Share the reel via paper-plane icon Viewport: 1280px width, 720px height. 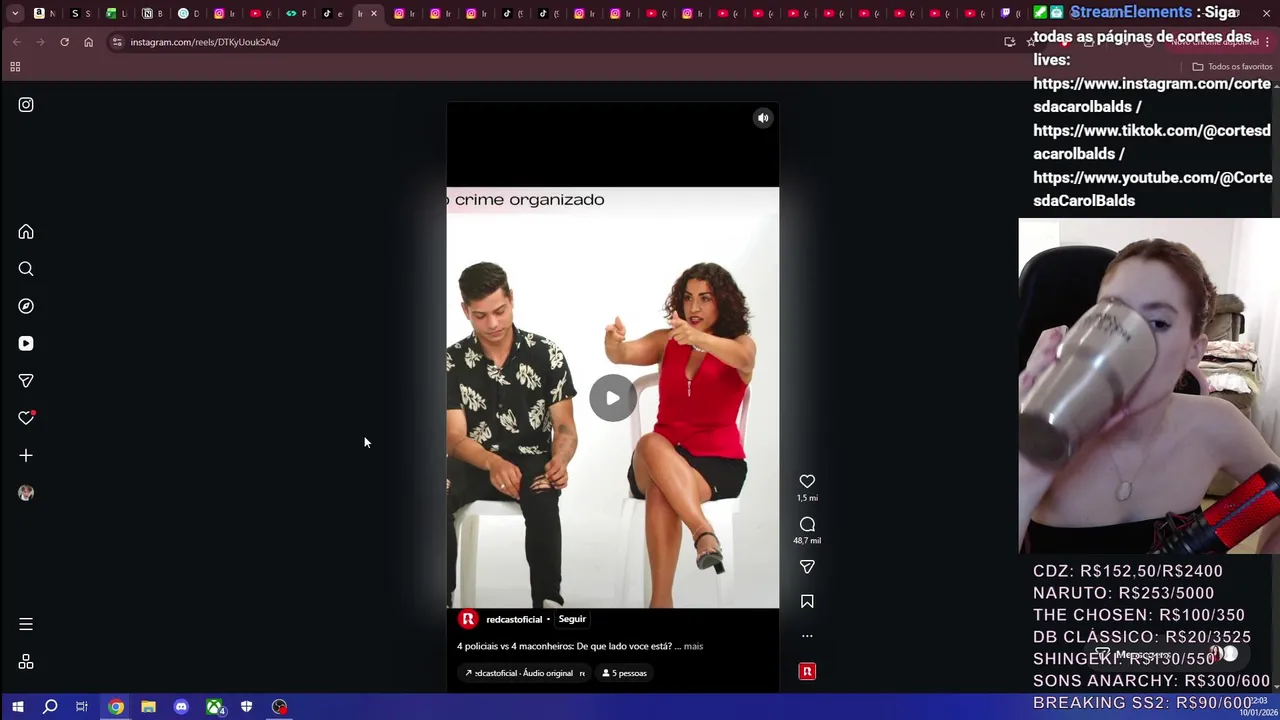[x=807, y=567]
